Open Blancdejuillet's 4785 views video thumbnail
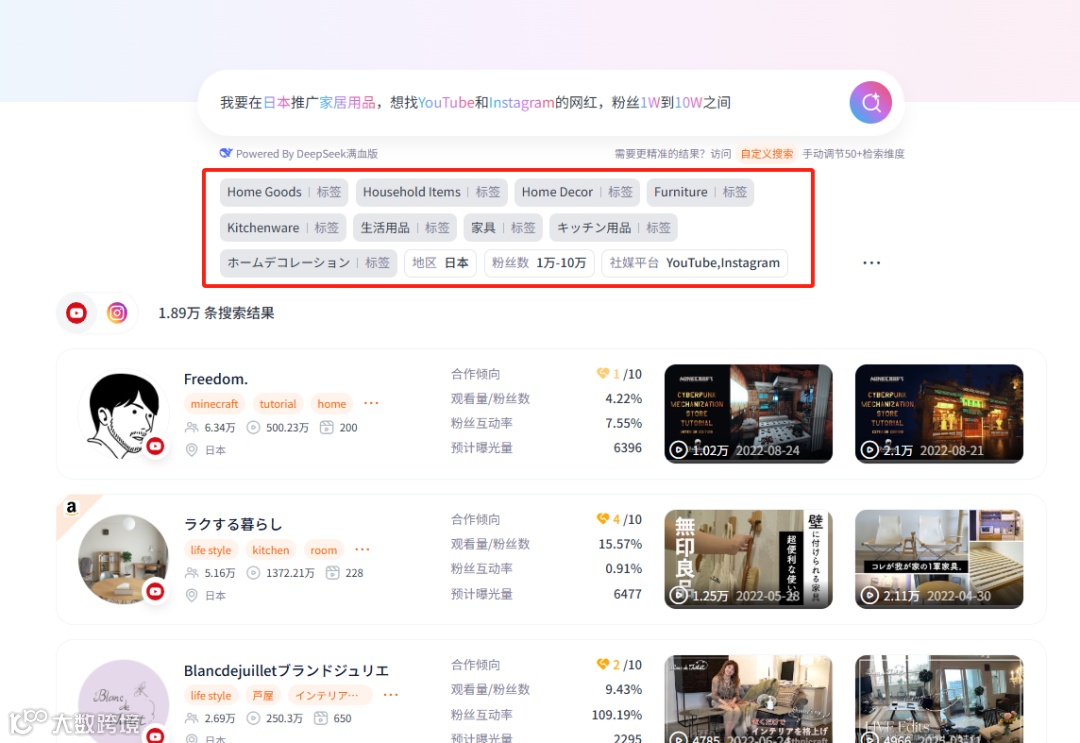 tap(748, 699)
